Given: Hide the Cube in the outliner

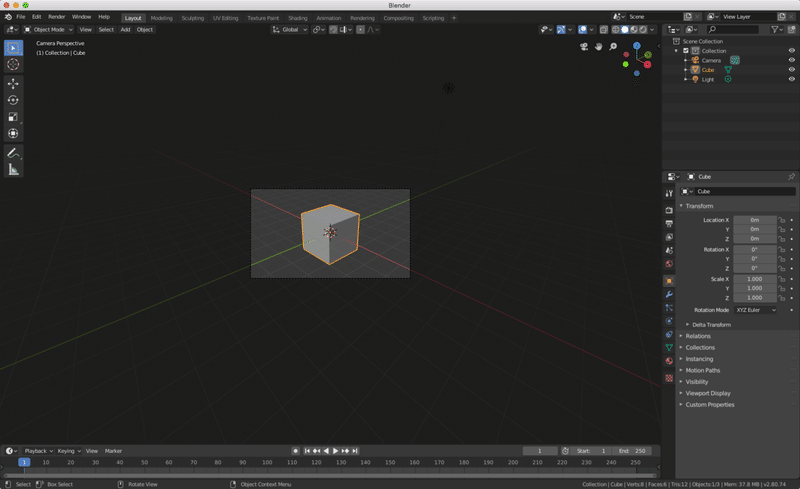Looking at the screenshot, I should (792, 70).
